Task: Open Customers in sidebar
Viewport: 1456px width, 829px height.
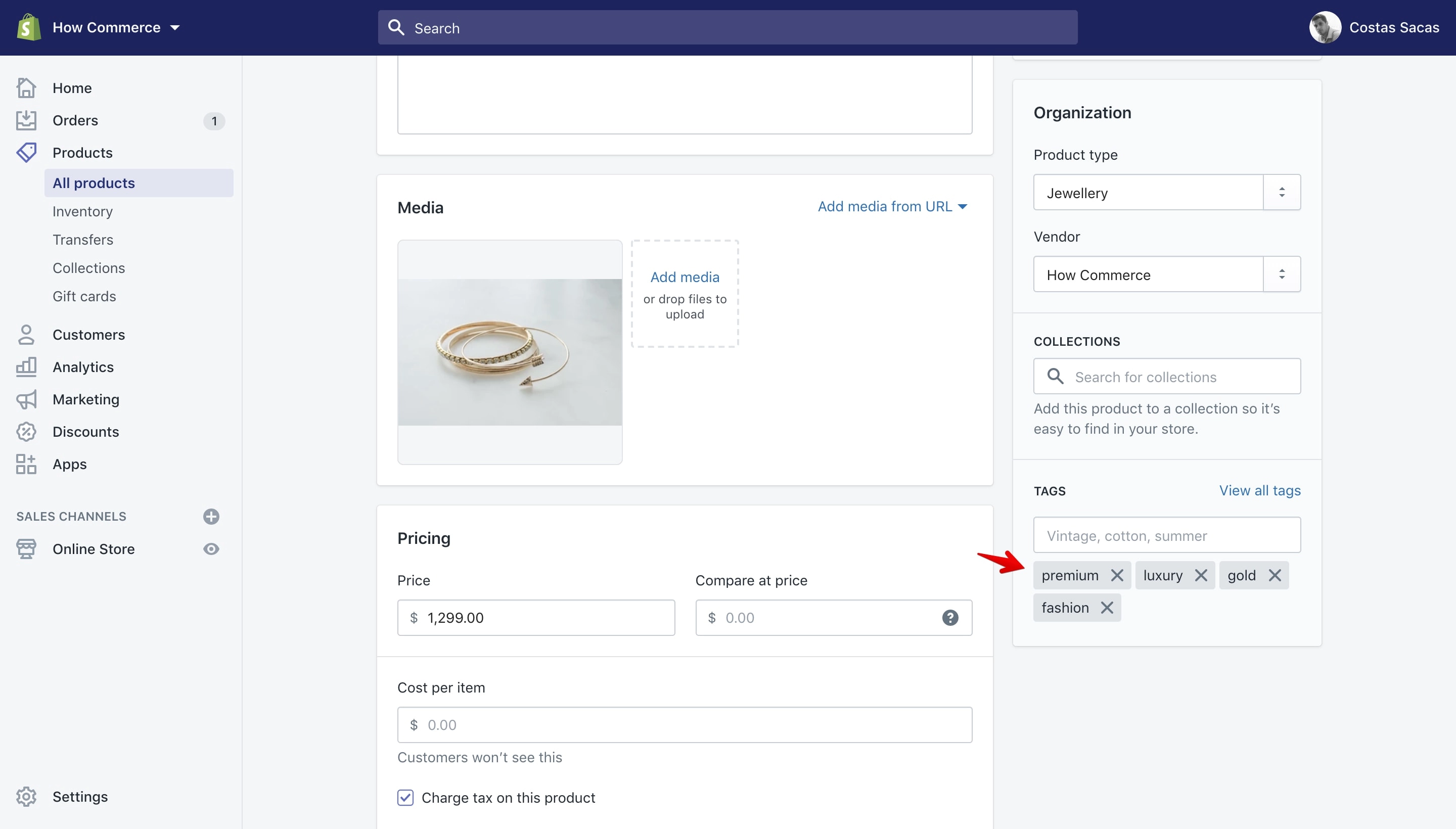Action: tap(88, 335)
